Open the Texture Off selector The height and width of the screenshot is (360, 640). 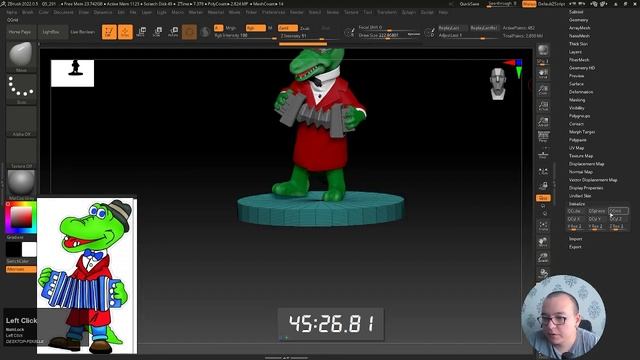(21, 153)
